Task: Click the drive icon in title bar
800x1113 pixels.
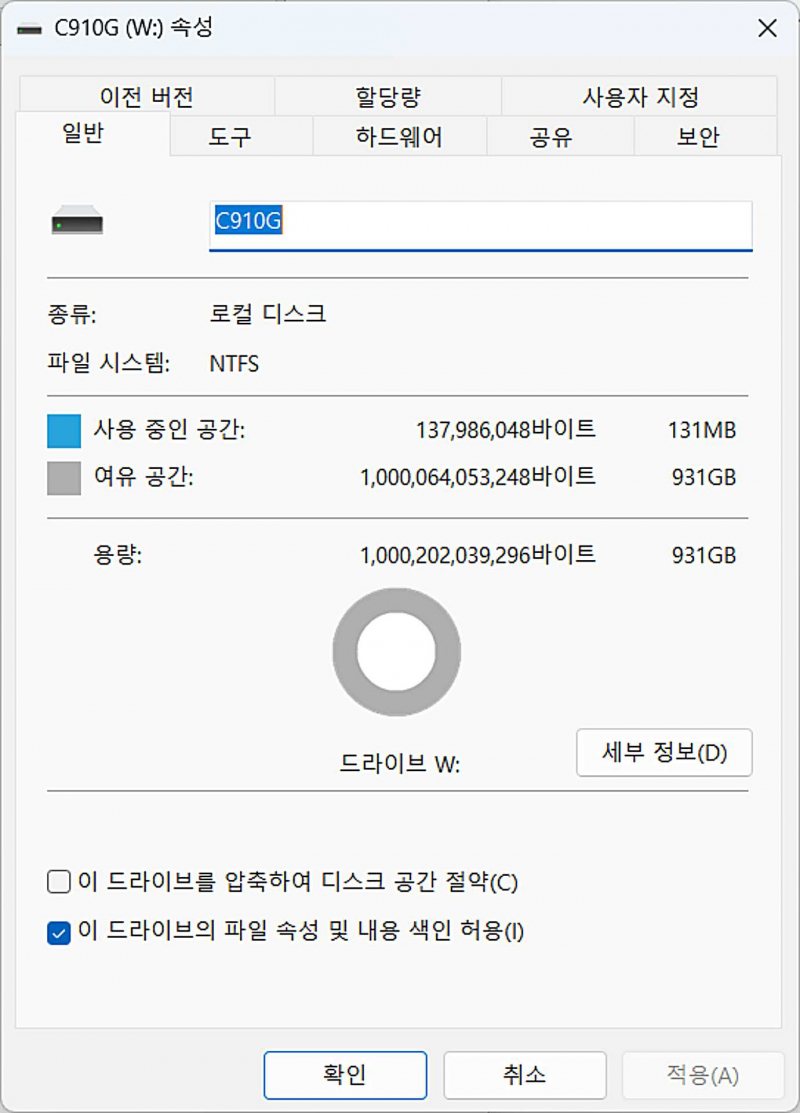Action: [30, 29]
